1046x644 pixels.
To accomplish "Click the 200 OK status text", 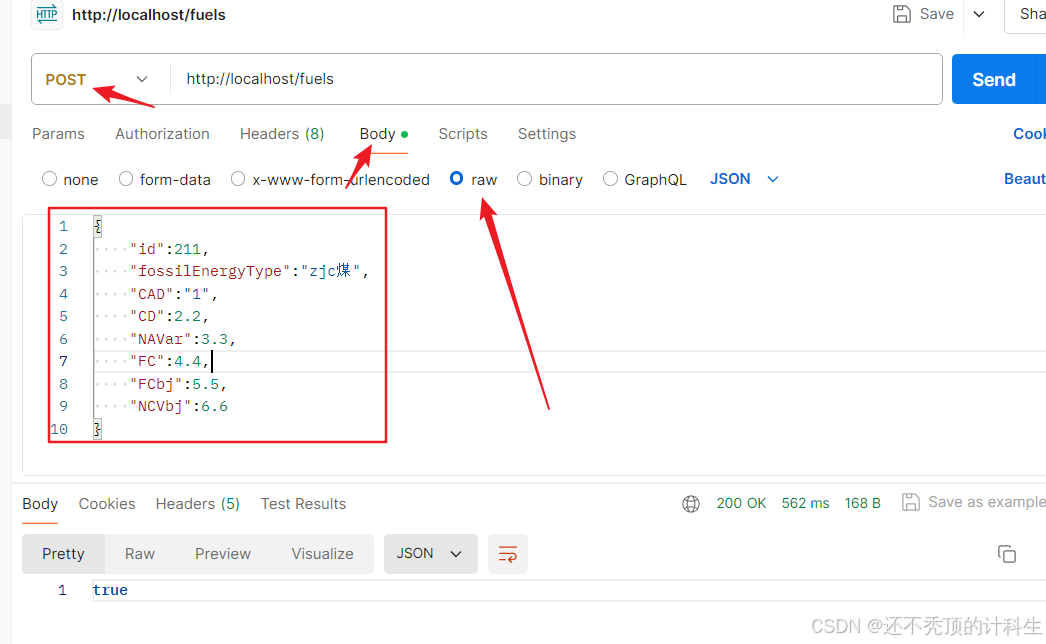I will [x=741, y=503].
